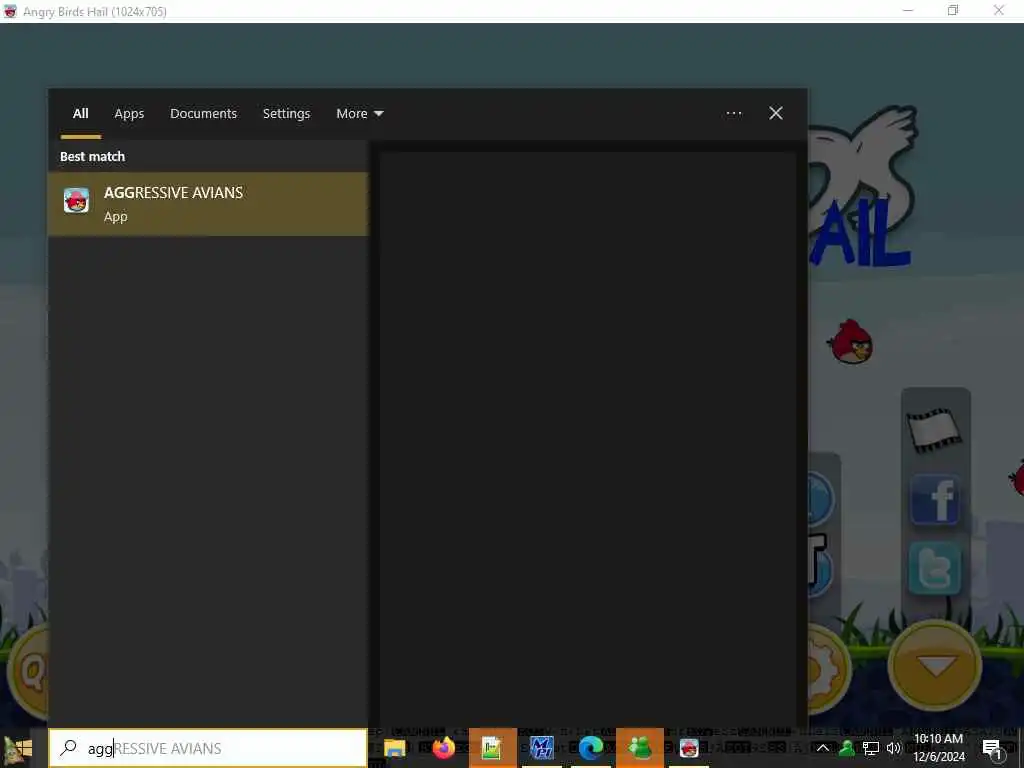Open the green people messenger taskbar app

pyautogui.click(x=639, y=748)
